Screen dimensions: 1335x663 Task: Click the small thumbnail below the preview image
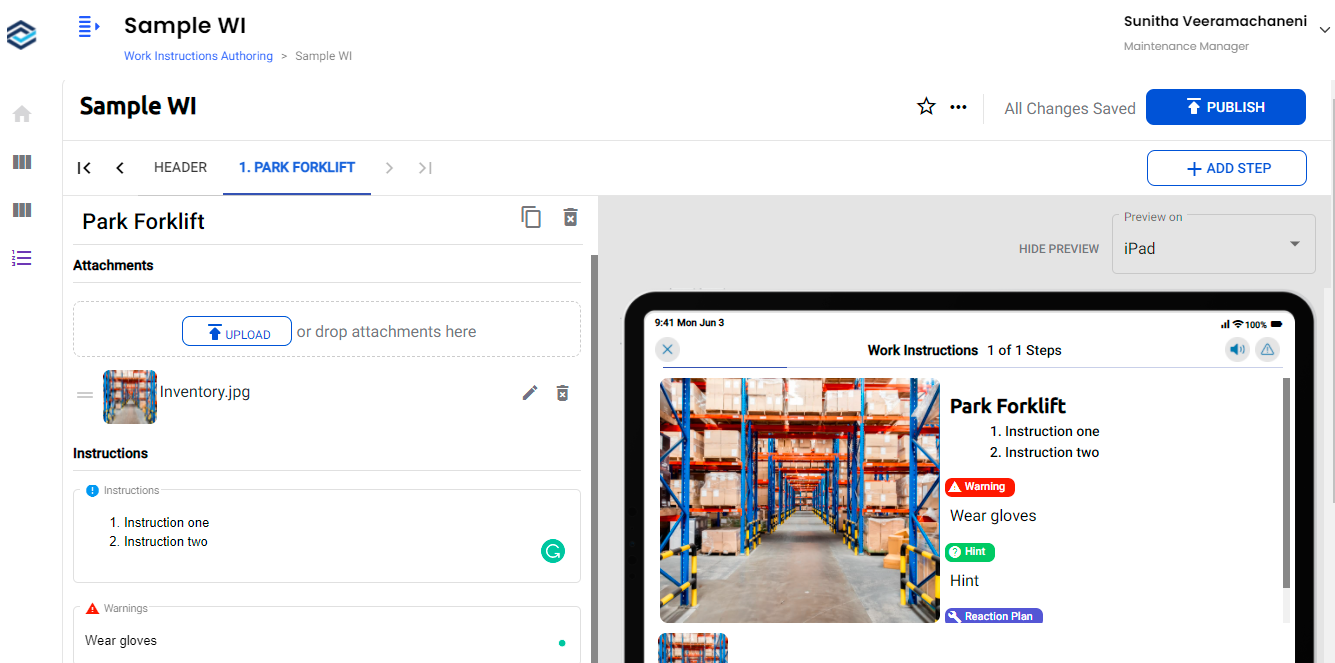(693, 648)
